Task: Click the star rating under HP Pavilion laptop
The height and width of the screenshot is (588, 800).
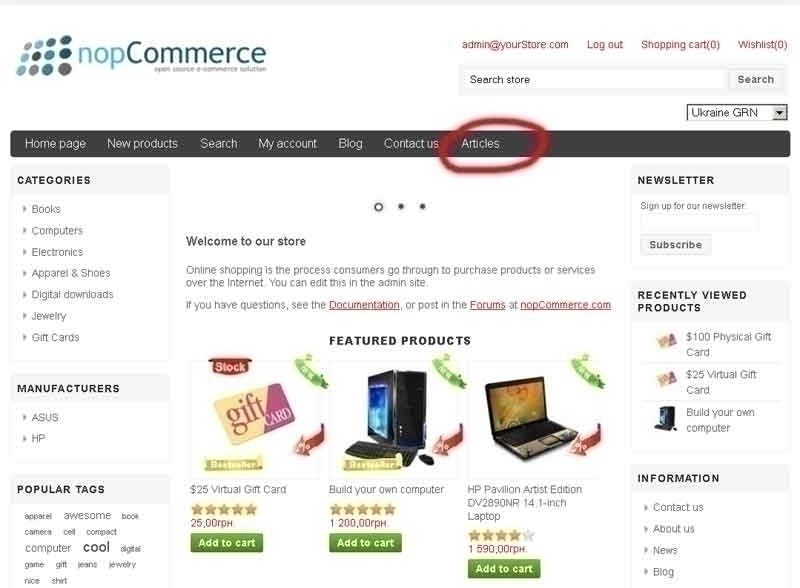Action: (501, 535)
